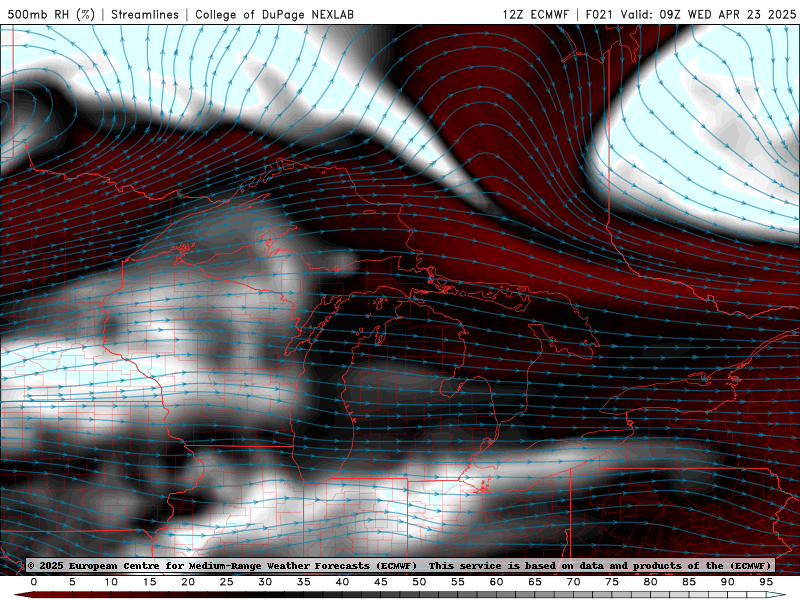Viewport: 800px width, 600px height.
Task: Click the colorbar label "95"
Action: point(766,582)
